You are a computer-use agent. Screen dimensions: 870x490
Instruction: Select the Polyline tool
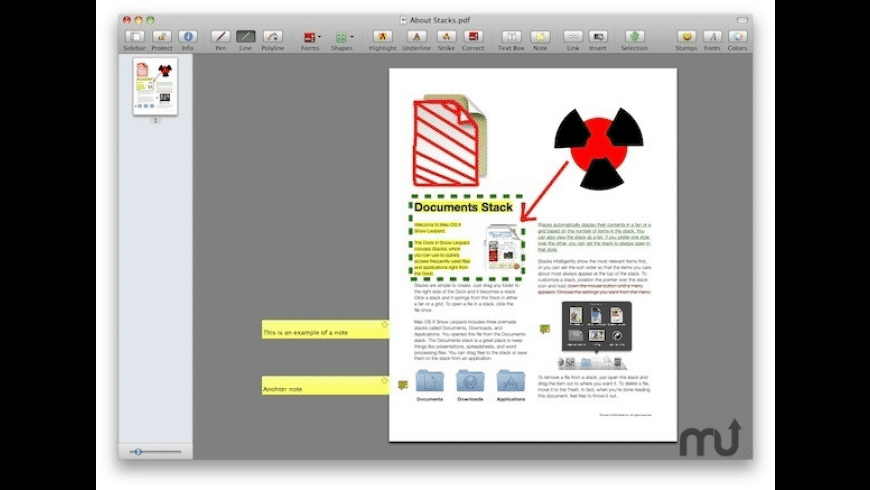(272, 37)
